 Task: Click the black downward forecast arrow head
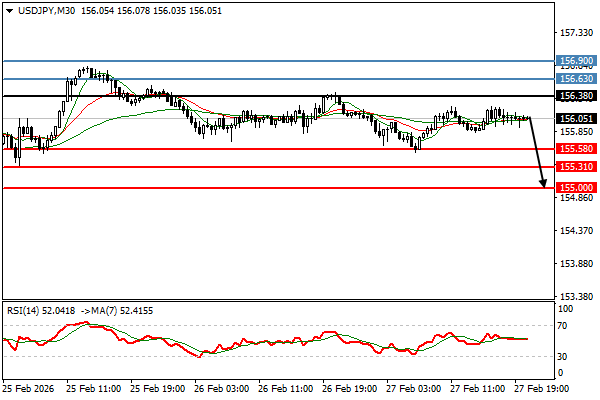[543, 183]
